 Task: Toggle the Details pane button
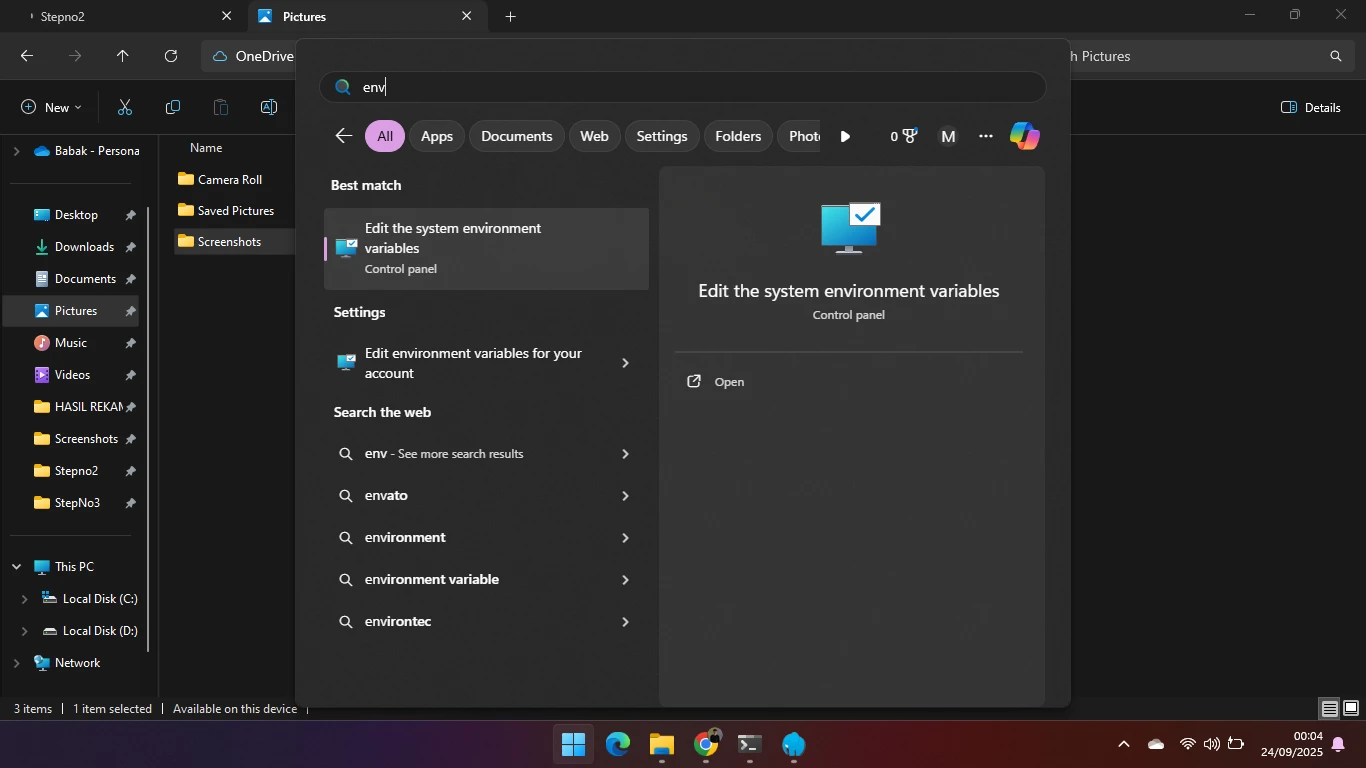(x=1310, y=107)
